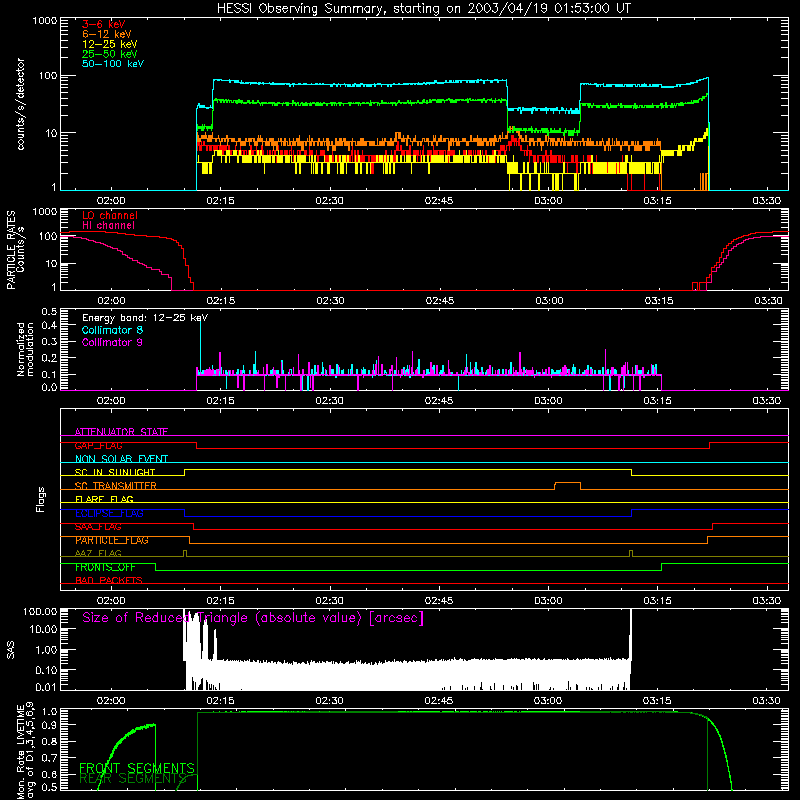Click the 02:15 tick under particle rates plot
The width and height of the screenshot is (800, 800).
220,301
